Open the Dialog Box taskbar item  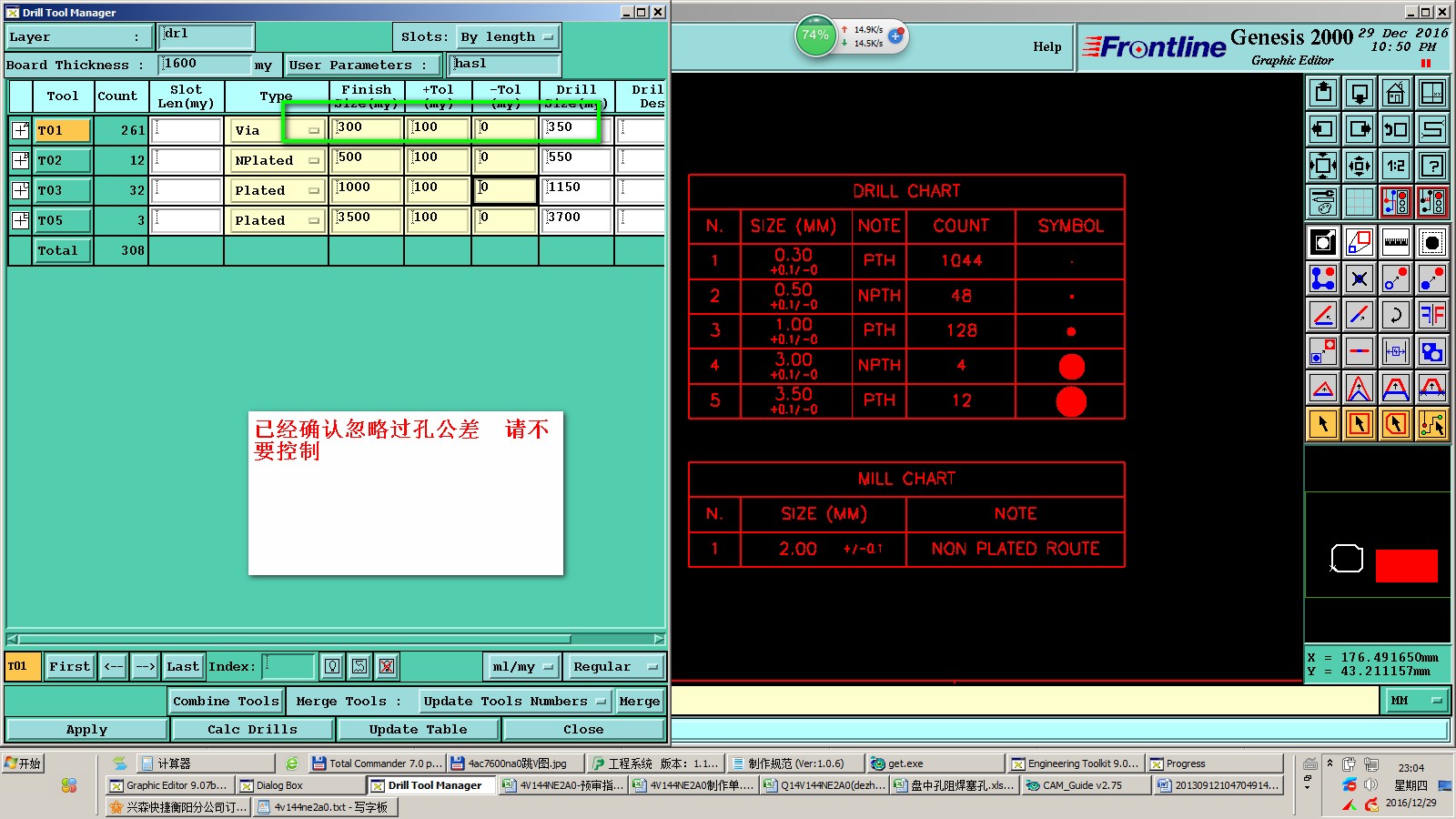point(299,785)
